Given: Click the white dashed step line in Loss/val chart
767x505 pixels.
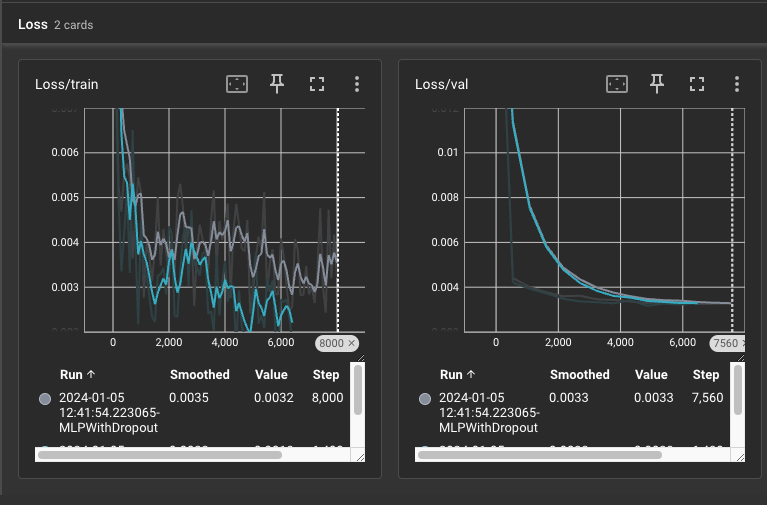Looking at the screenshot, I should tap(732, 220).
